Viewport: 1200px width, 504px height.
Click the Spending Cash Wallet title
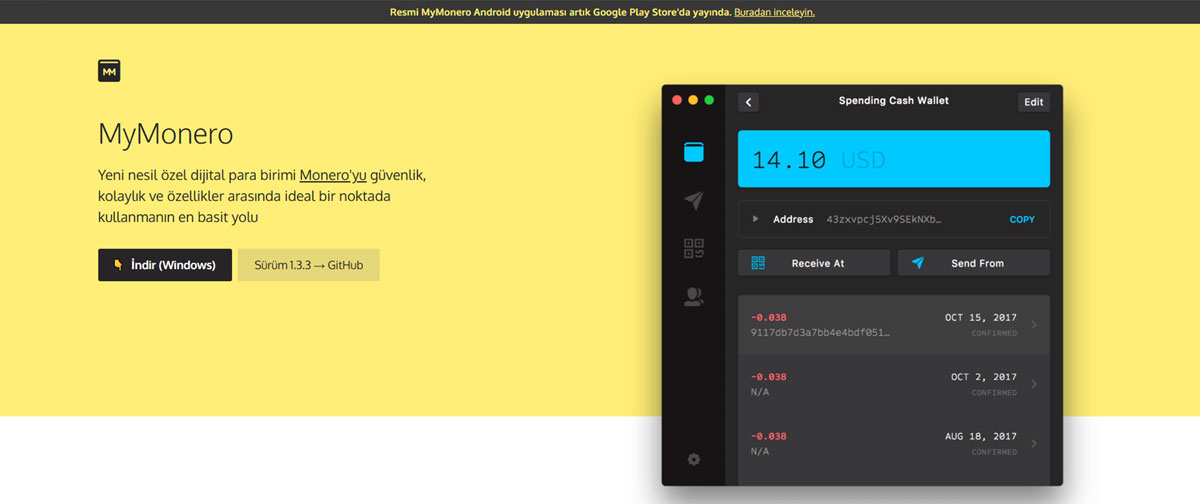click(x=894, y=101)
